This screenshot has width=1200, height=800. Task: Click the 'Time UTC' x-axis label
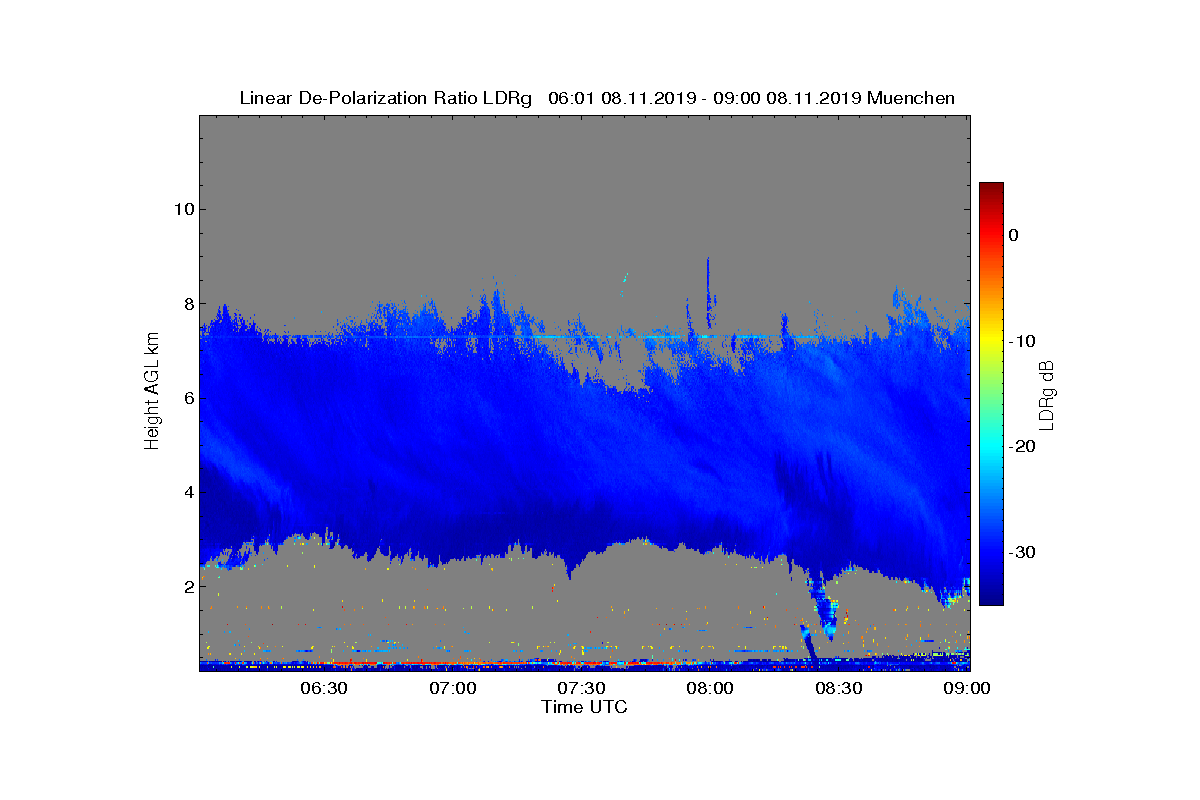584,707
